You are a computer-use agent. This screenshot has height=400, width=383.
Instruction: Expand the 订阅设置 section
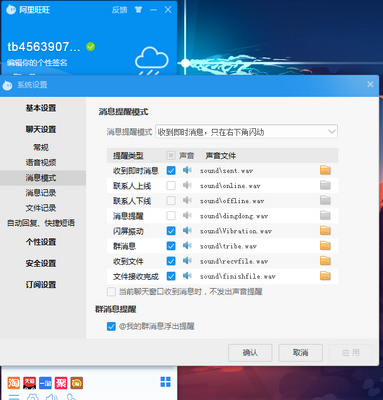(41, 285)
